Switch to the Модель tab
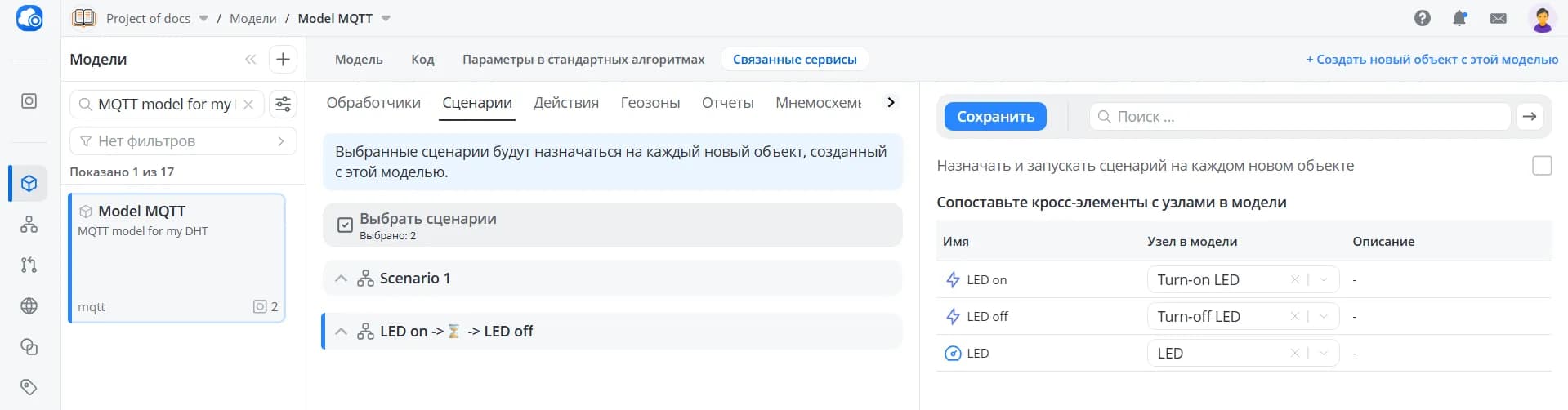Image resolution: width=1568 pixels, height=410 pixels. (359, 59)
